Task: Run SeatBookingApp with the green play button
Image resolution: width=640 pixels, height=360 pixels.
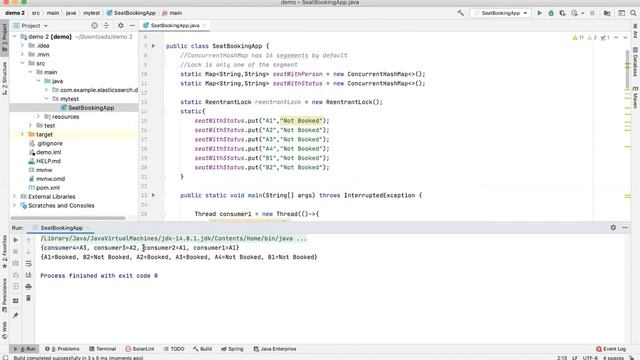Action: coord(539,13)
